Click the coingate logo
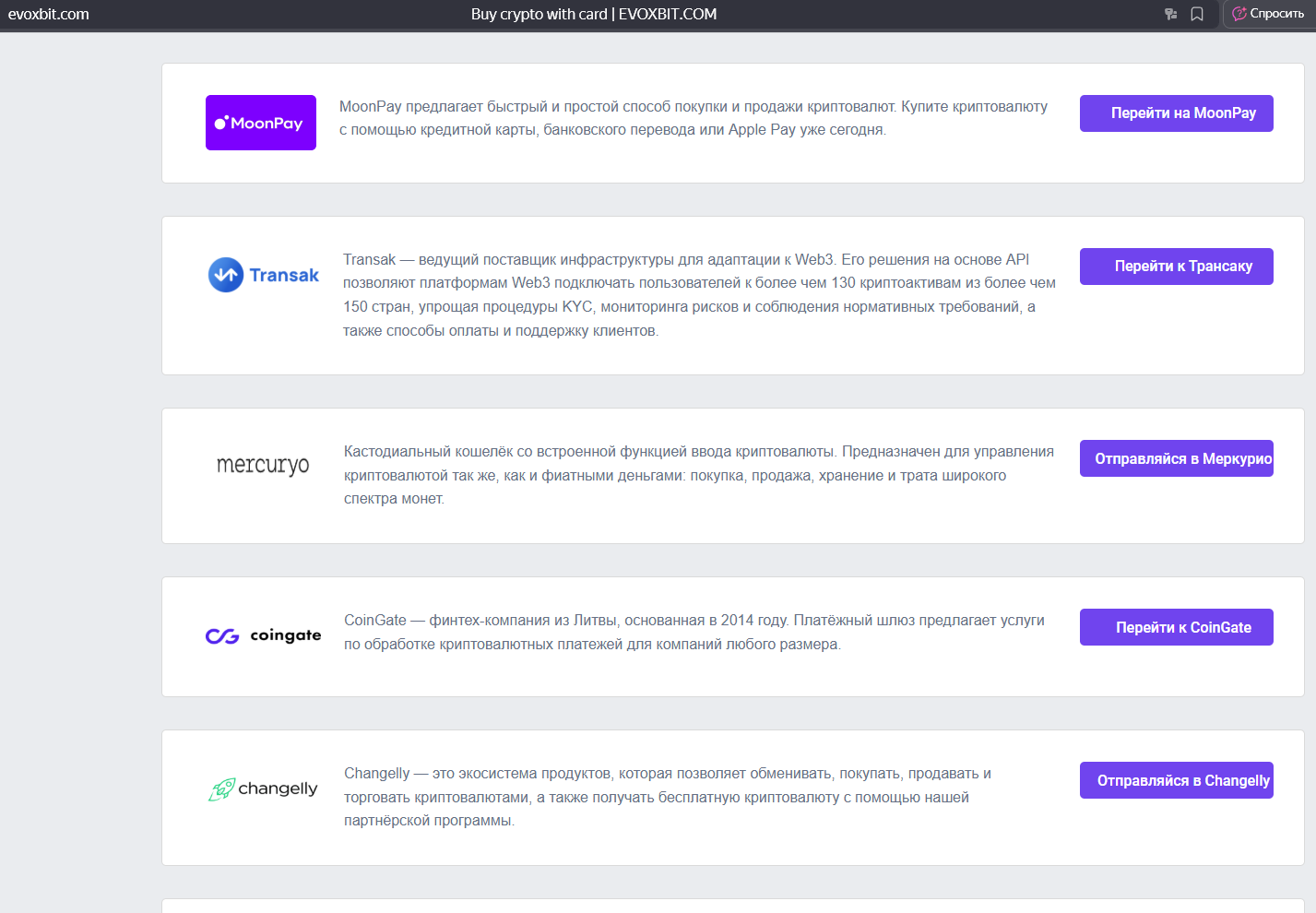1316x913 pixels. [264, 635]
